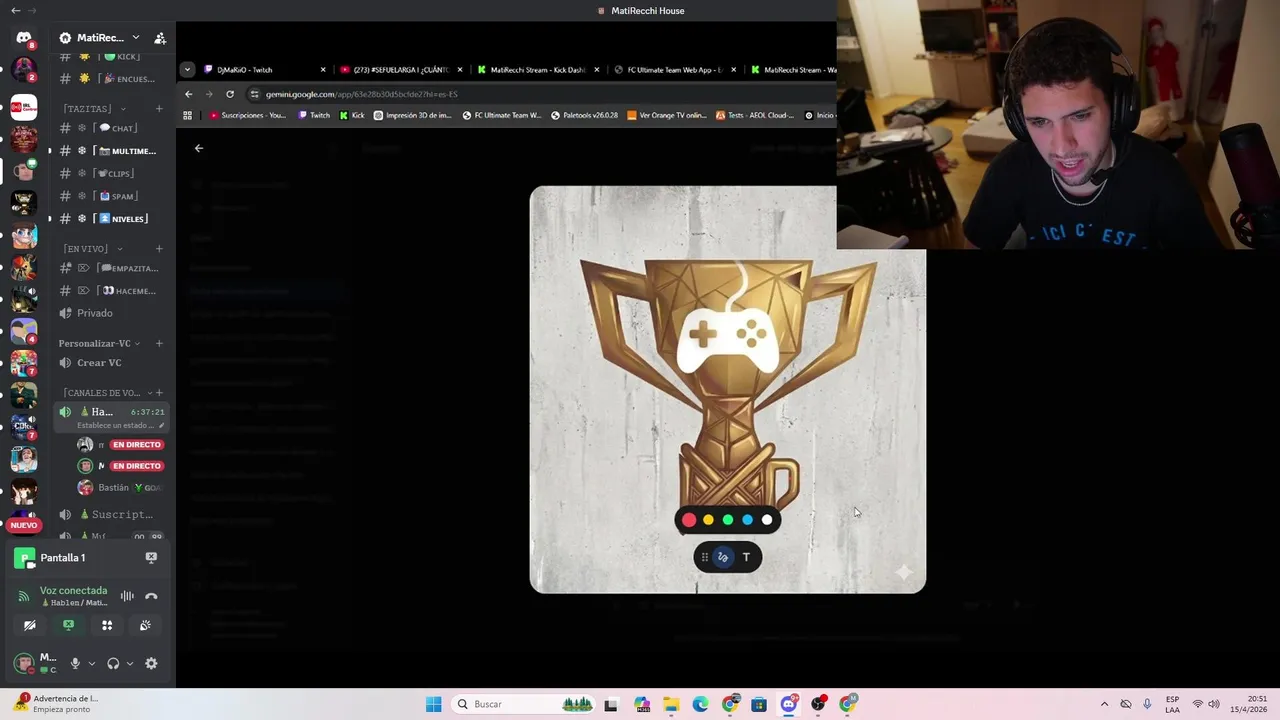The width and height of the screenshot is (1280, 720).
Task: Select the freehand draw tool
Action: pyautogui.click(x=723, y=558)
